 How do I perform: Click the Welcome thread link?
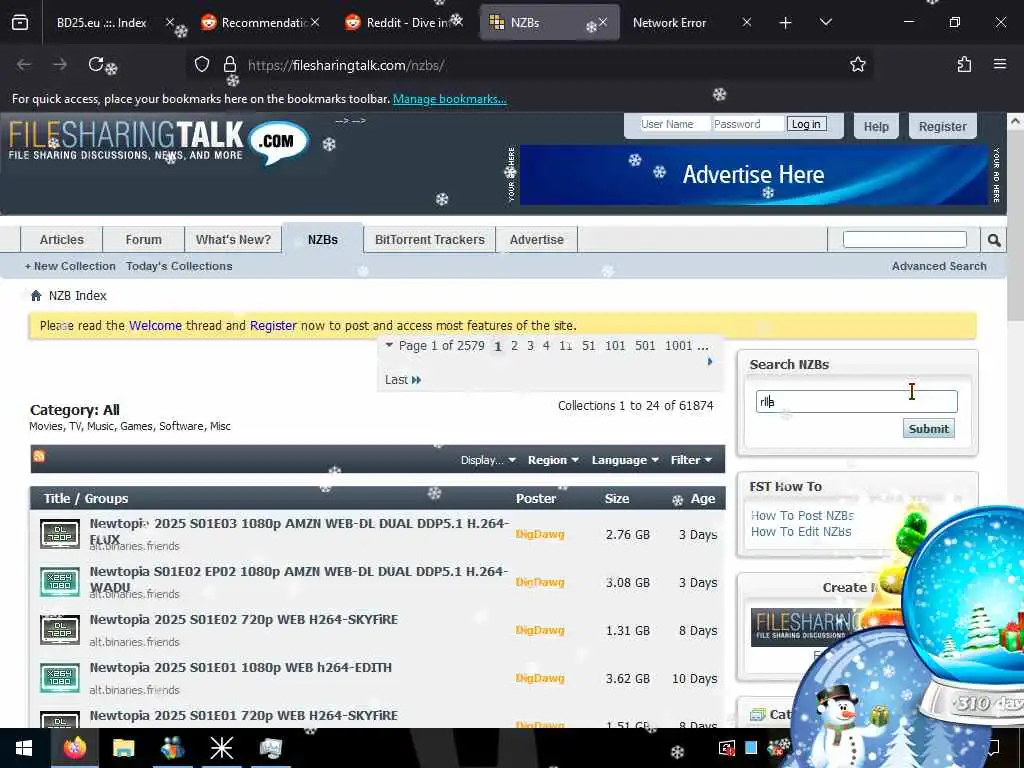(x=155, y=325)
